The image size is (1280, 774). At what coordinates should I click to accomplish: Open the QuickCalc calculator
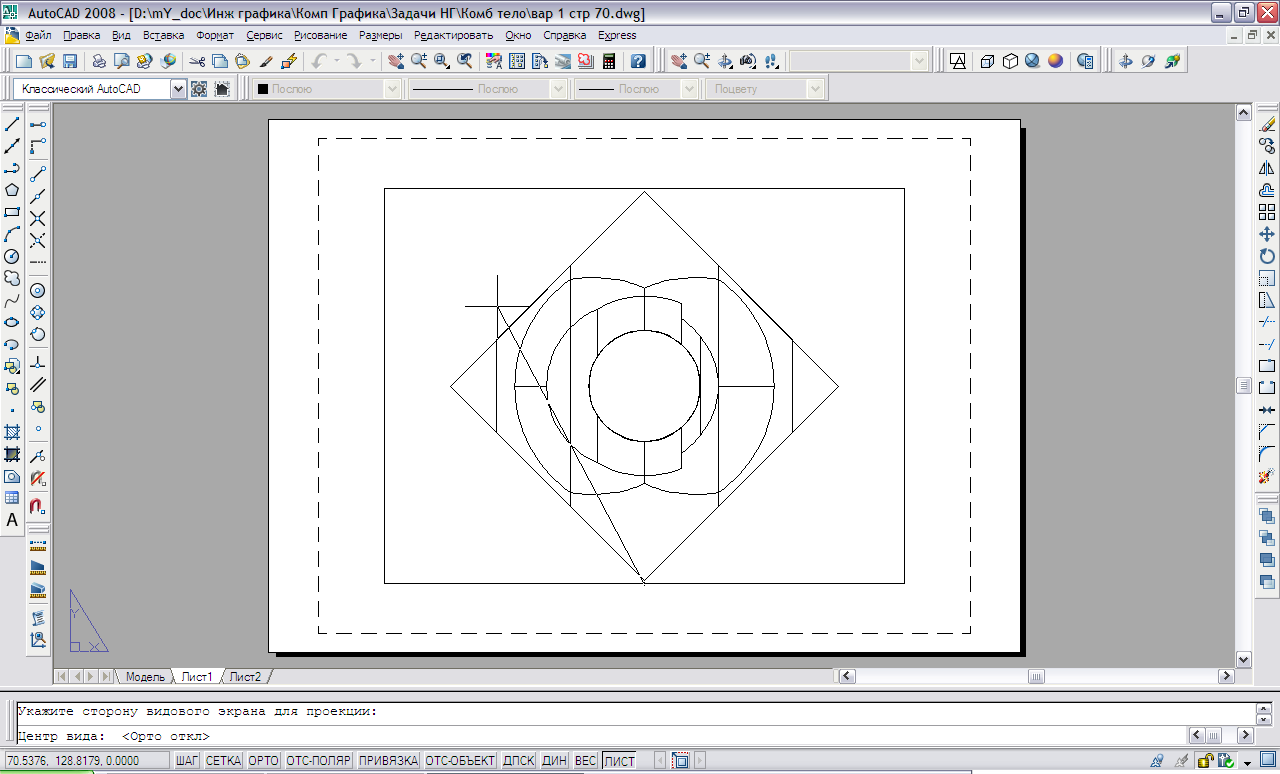point(608,61)
